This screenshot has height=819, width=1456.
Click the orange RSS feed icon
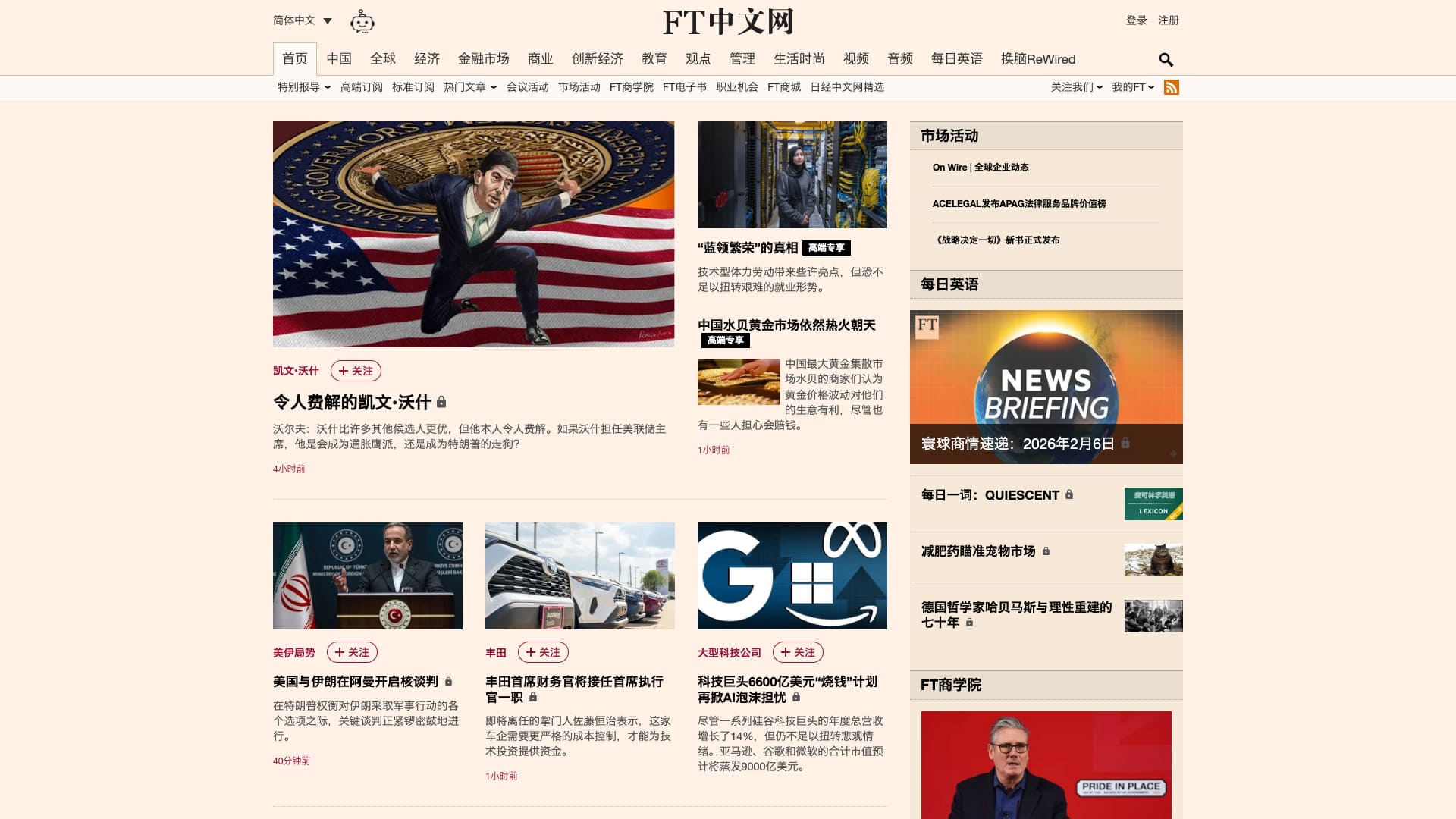pos(1171,87)
